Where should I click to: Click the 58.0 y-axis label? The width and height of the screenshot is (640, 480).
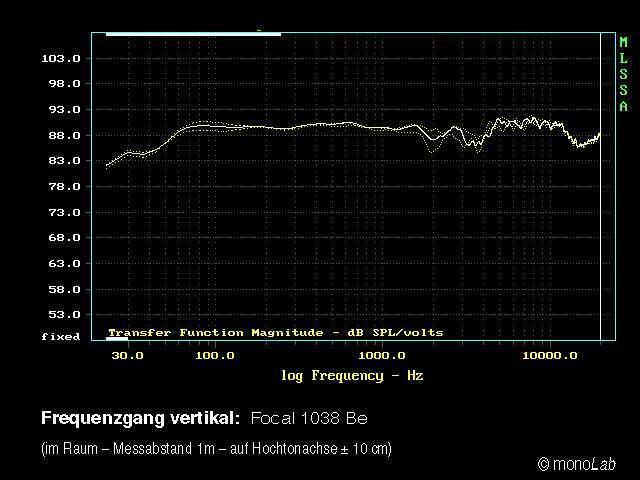coord(64,289)
